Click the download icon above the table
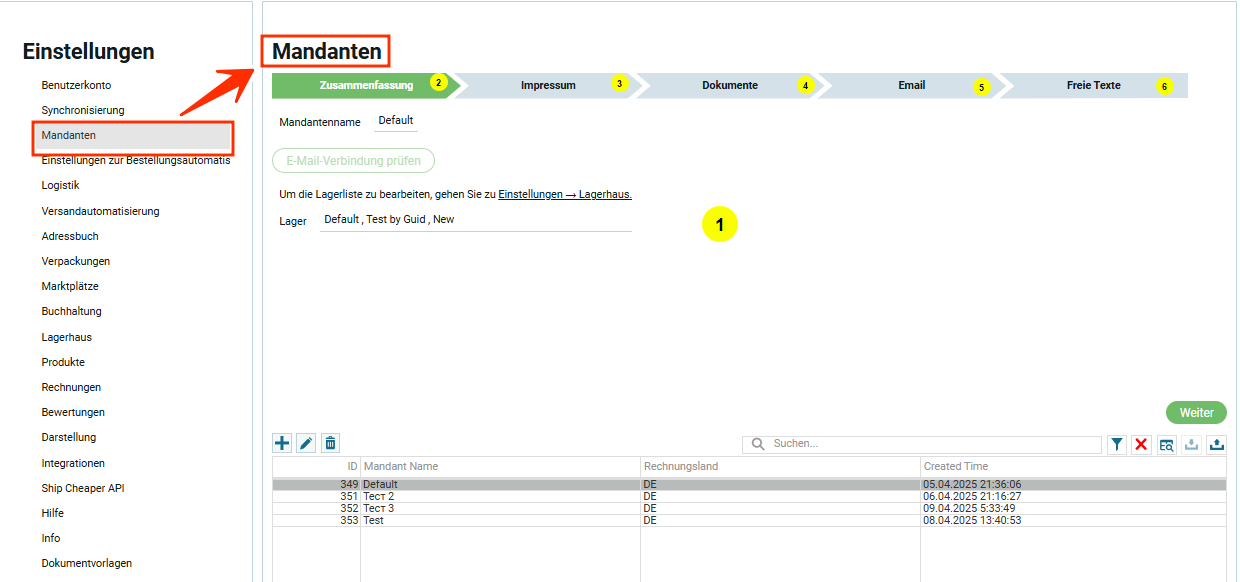This screenshot has width=1240, height=582. pyautogui.click(x=1191, y=444)
